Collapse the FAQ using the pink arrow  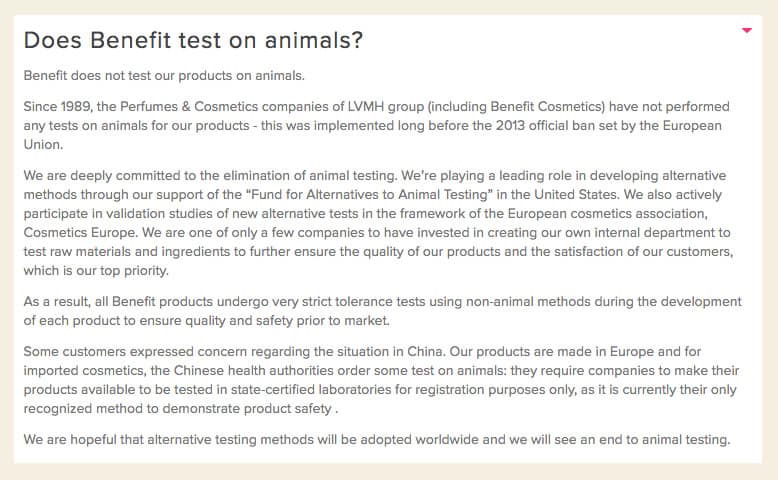pos(746,31)
